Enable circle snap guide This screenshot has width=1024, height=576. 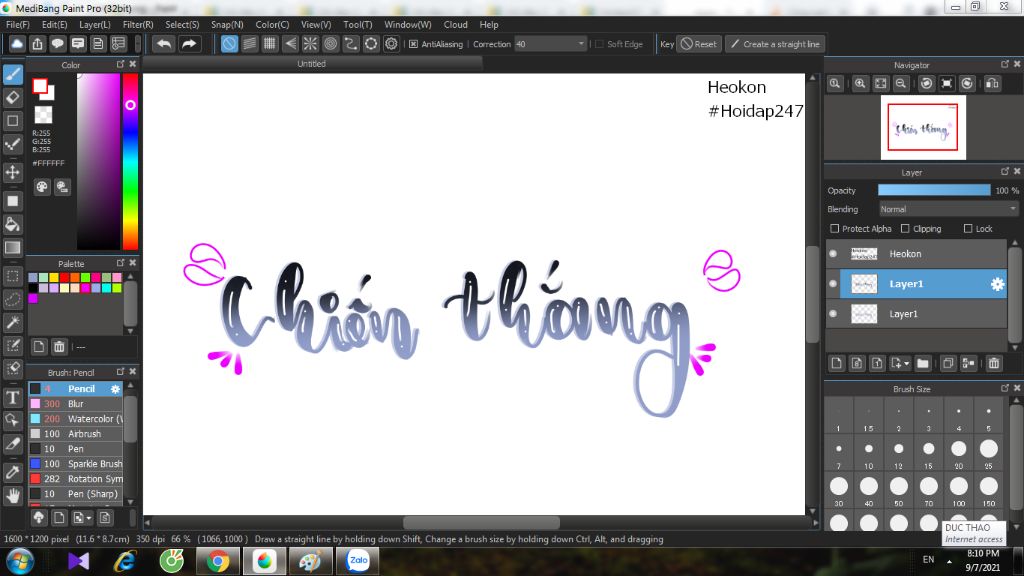330,44
